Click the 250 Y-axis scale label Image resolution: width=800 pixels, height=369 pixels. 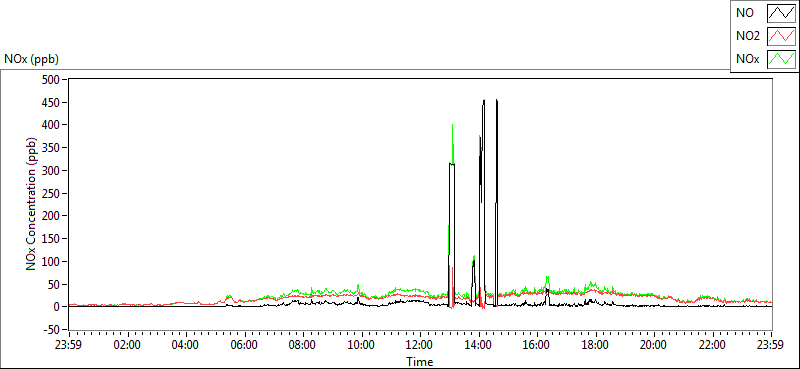[52, 193]
